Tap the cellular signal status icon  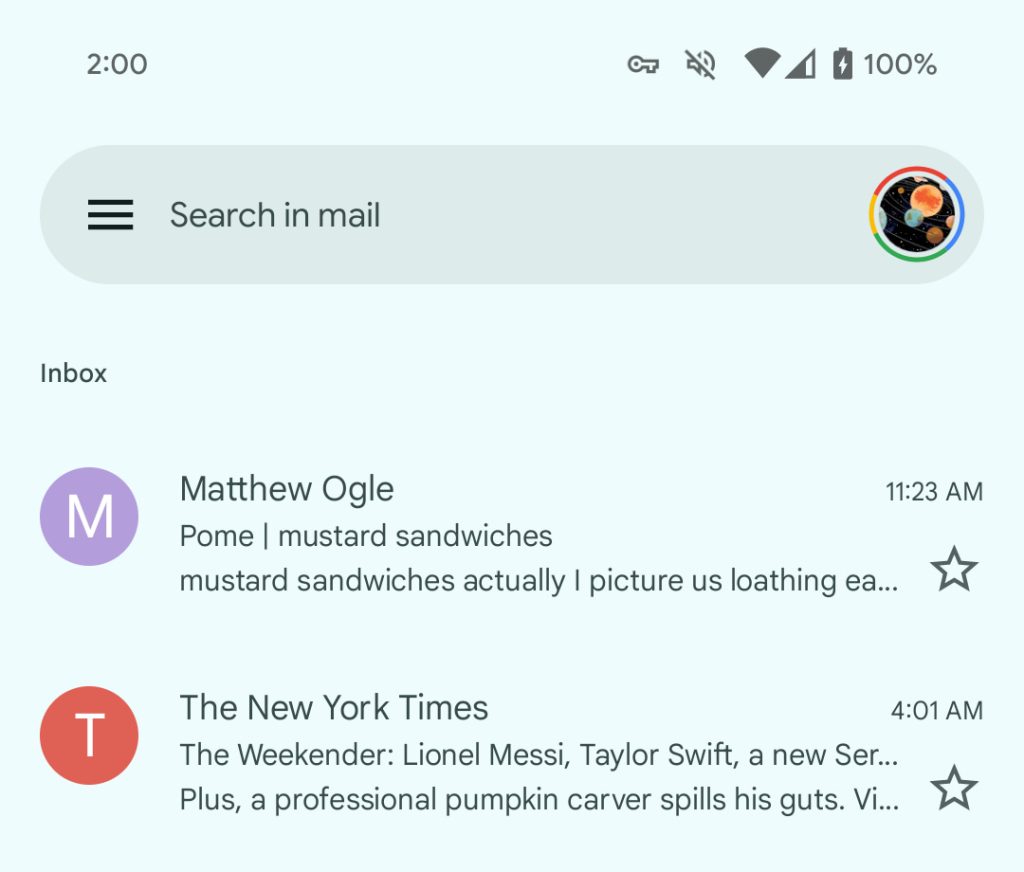[800, 65]
